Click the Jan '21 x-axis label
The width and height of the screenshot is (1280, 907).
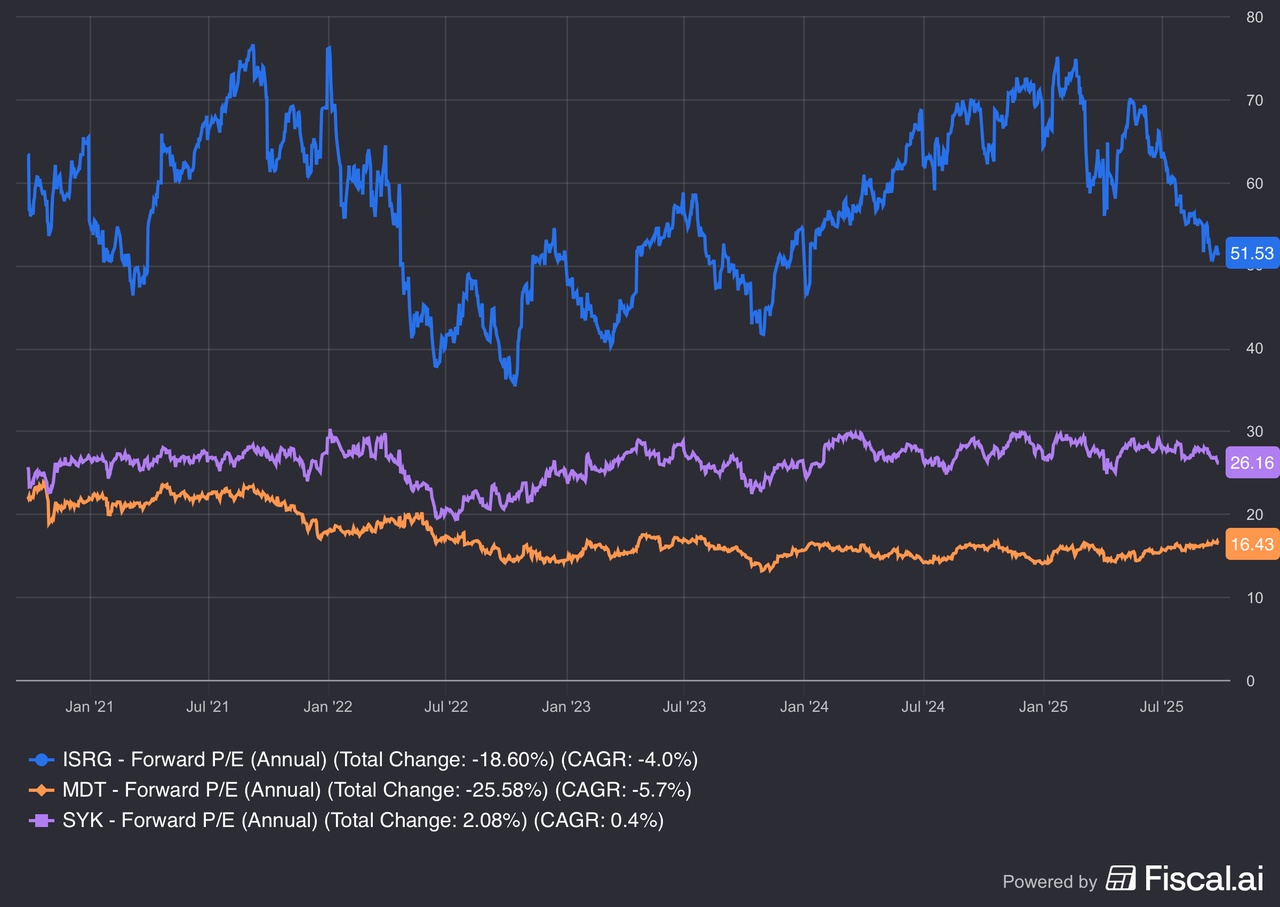[89, 707]
